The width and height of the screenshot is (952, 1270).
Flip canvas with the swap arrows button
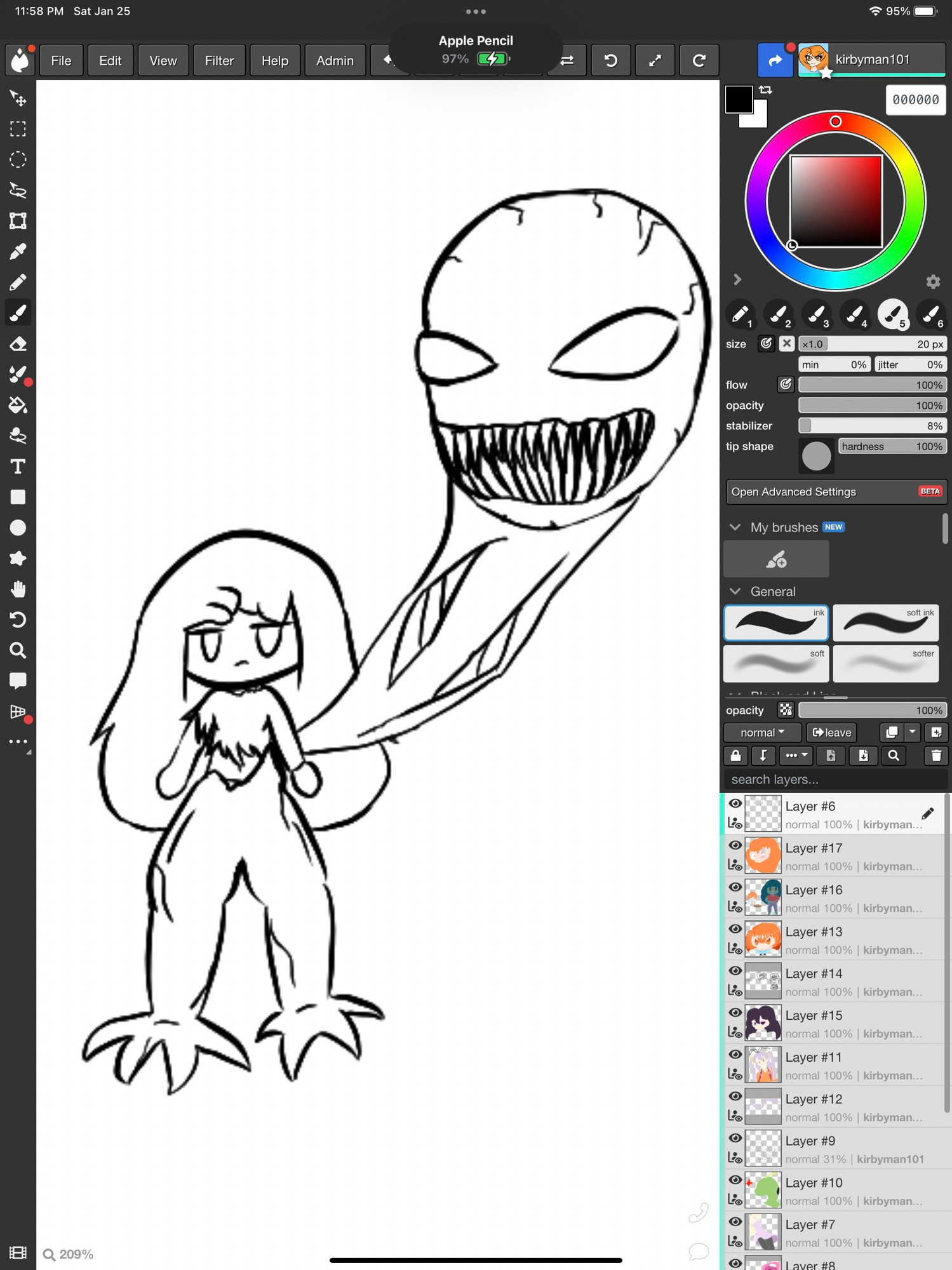tap(567, 60)
